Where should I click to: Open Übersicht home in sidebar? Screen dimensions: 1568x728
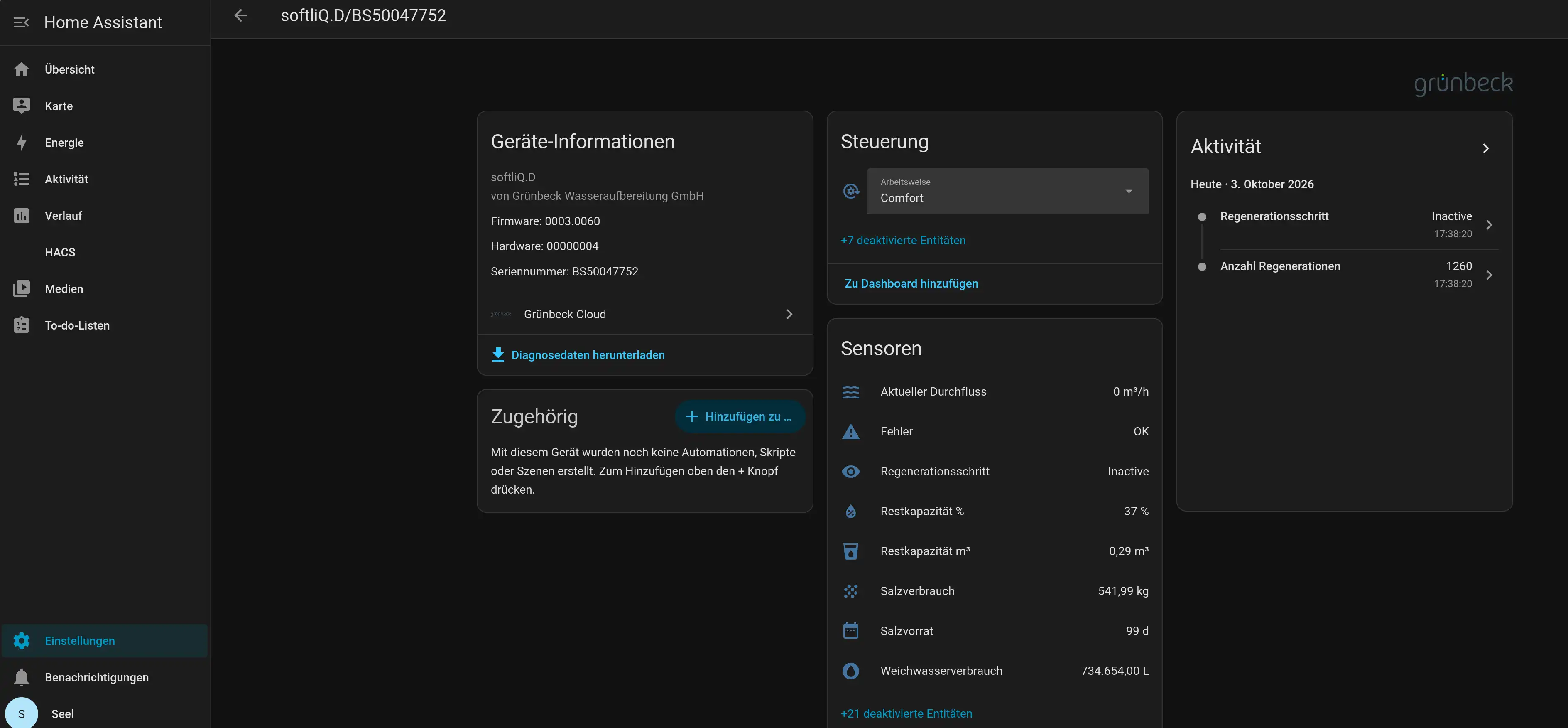[x=105, y=69]
